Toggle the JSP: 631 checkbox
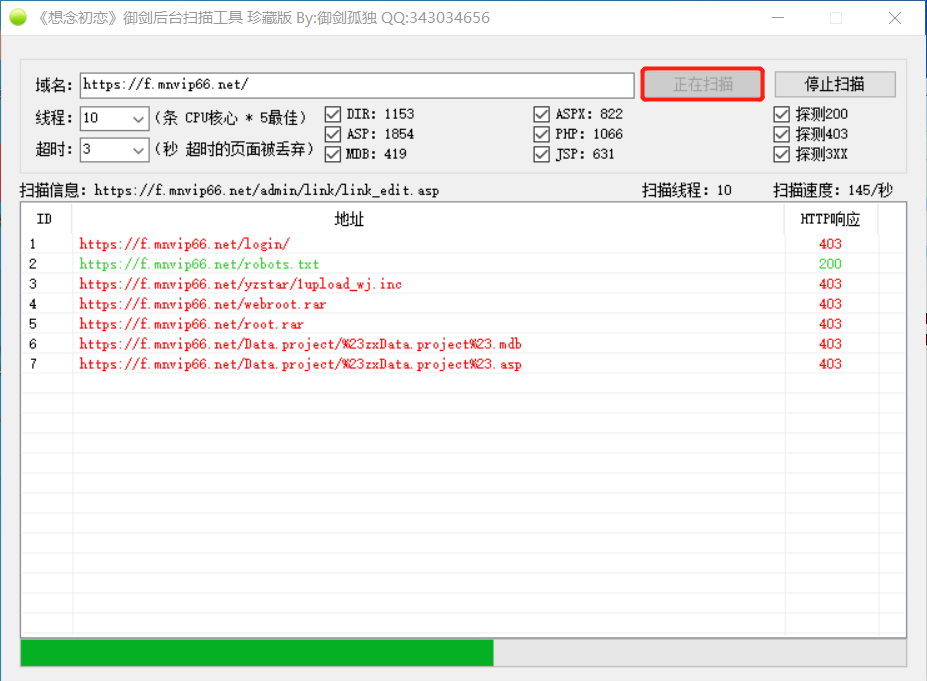Screen dimensions: 927x681 542,154
